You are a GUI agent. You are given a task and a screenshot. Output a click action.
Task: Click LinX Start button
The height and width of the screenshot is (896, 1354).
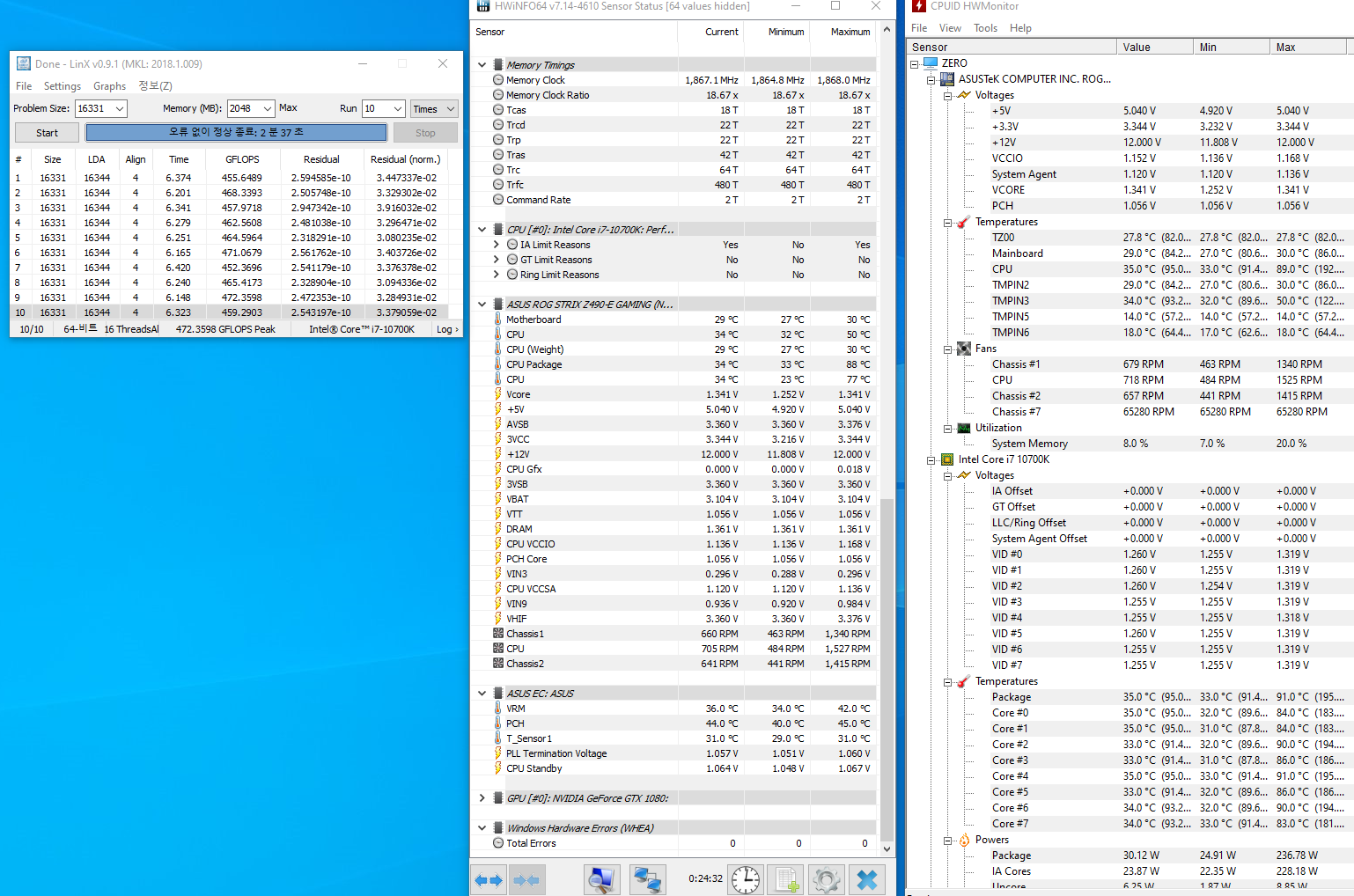pyautogui.click(x=48, y=133)
